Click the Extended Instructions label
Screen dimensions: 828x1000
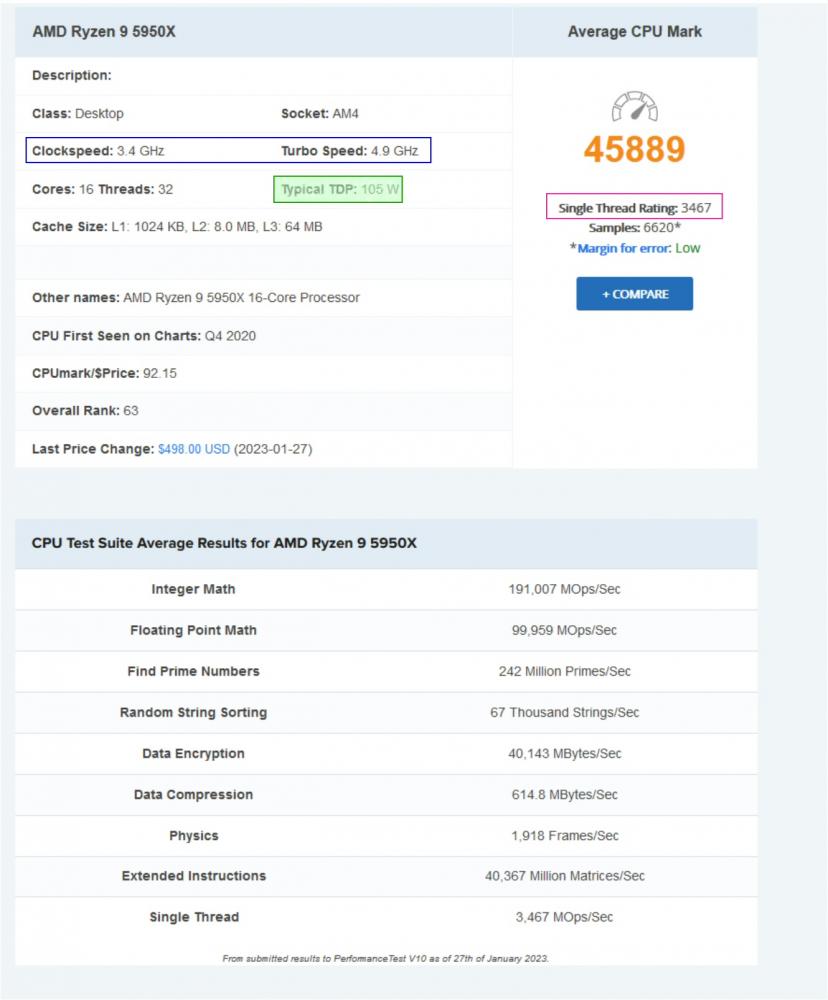click(x=193, y=876)
